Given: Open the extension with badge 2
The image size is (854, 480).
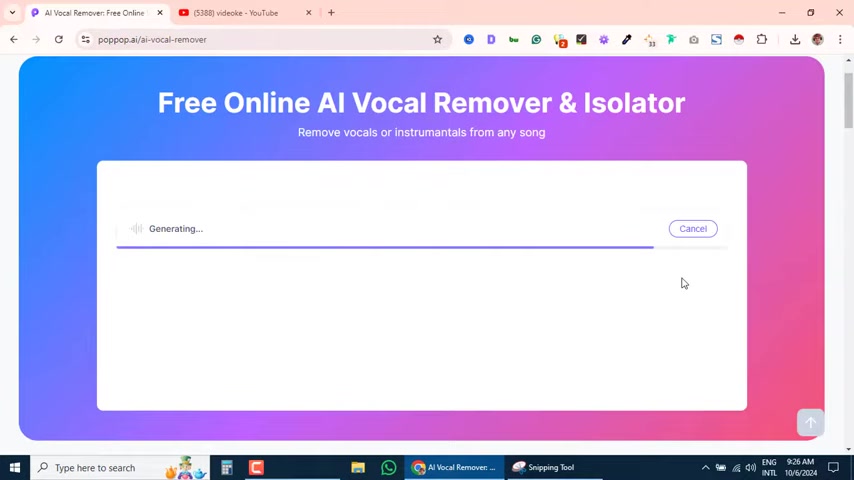Looking at the screenshot, I should 560,40.
